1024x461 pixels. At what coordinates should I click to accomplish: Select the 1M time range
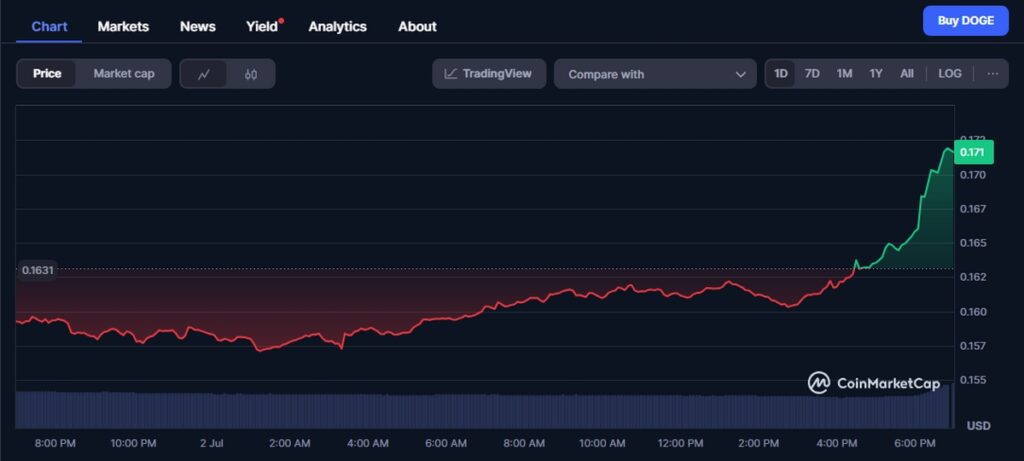coord(844,74)
